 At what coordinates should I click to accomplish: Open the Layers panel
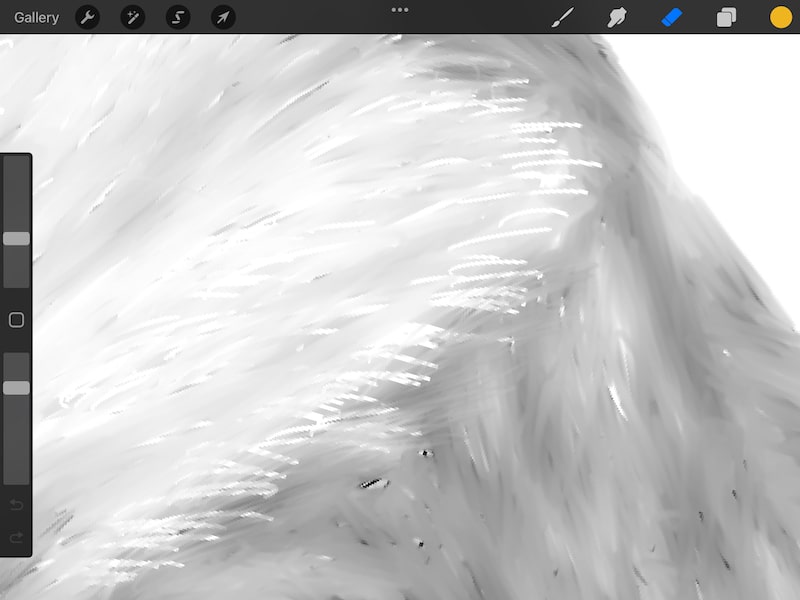tap(726, 16)
